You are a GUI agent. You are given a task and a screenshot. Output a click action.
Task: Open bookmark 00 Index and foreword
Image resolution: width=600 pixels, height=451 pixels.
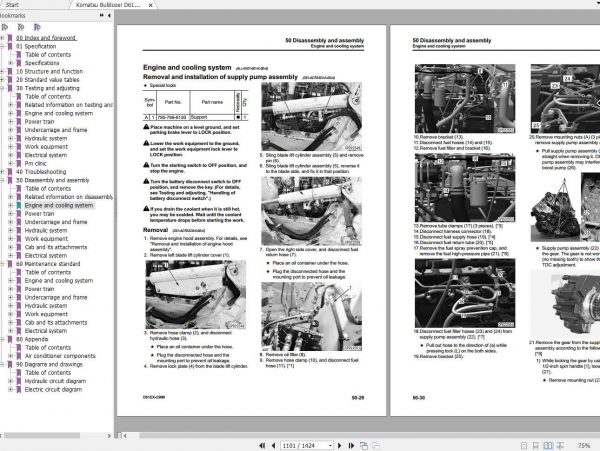46,38
